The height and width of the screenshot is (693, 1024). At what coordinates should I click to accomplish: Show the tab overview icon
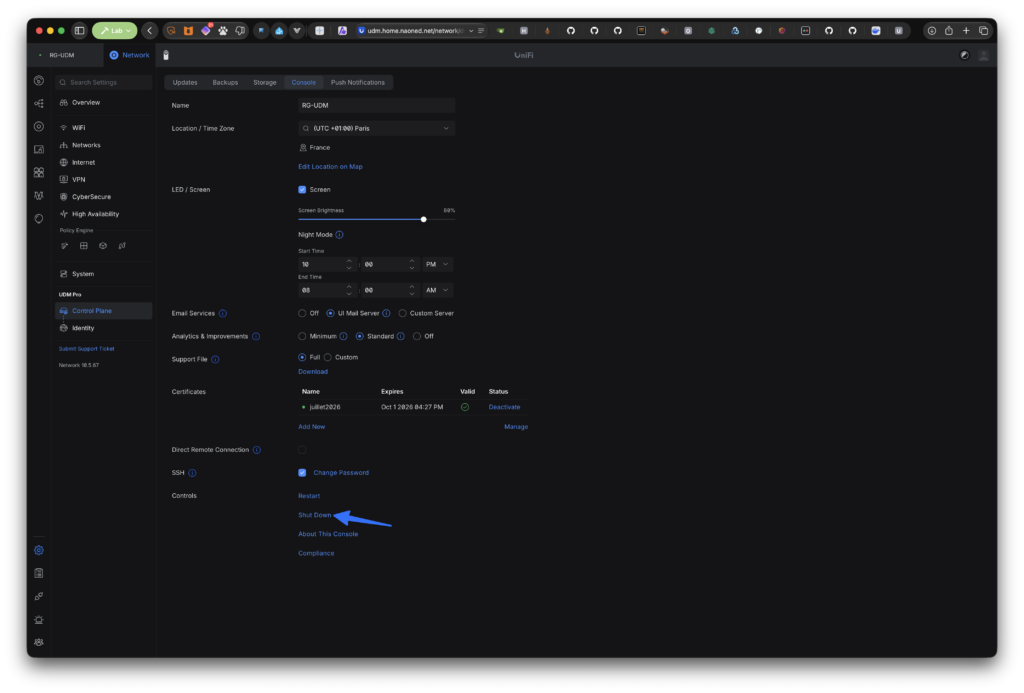click(x=984, y=31)
